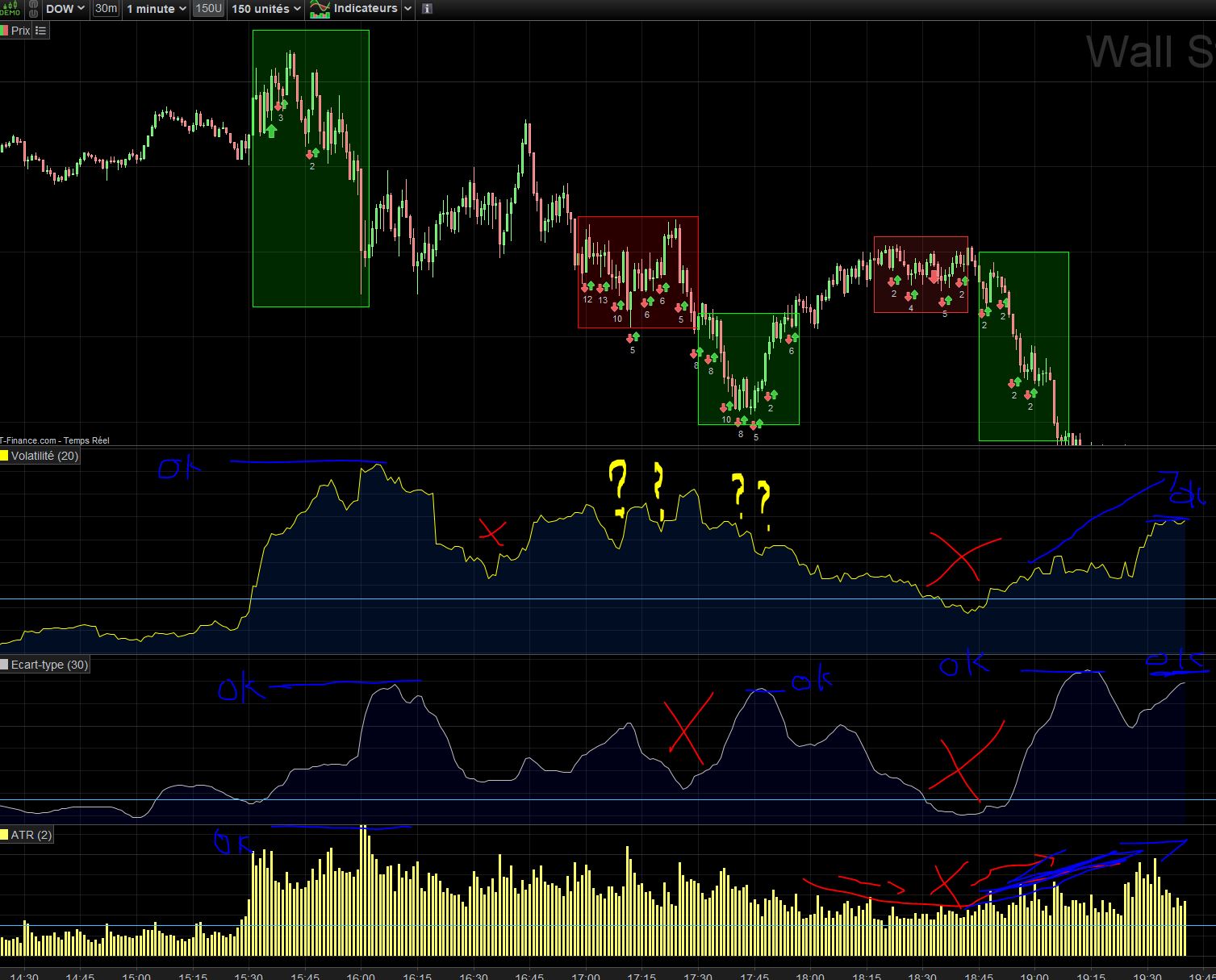Click the 18:45 time axis label
This screenshot has height=980, width=1216.
click(979, 975)
